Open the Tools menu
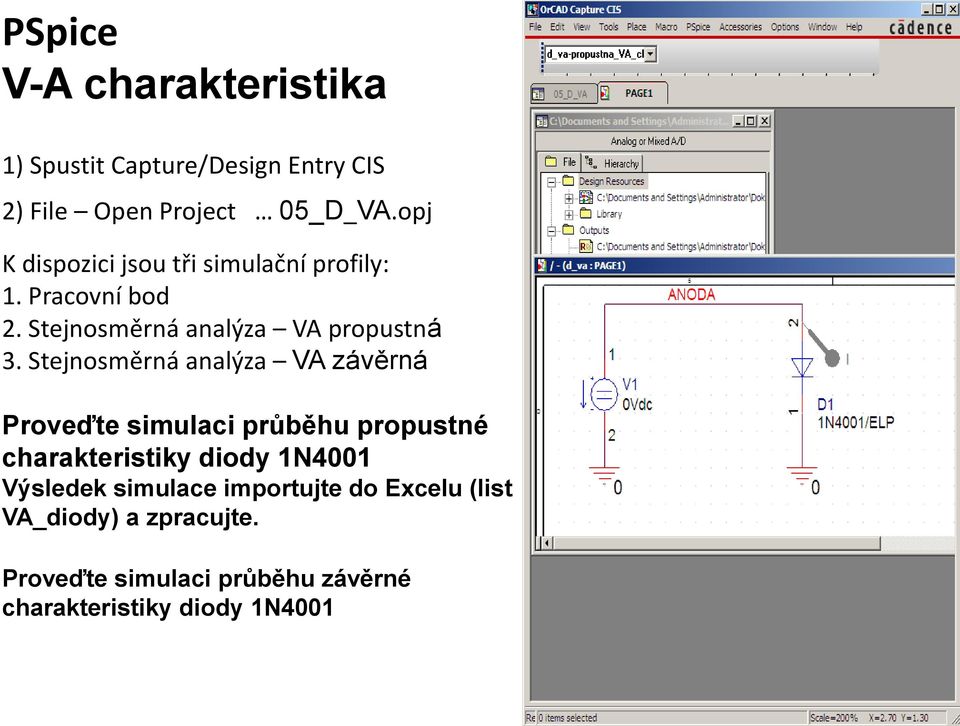 [x=609, y=27]
